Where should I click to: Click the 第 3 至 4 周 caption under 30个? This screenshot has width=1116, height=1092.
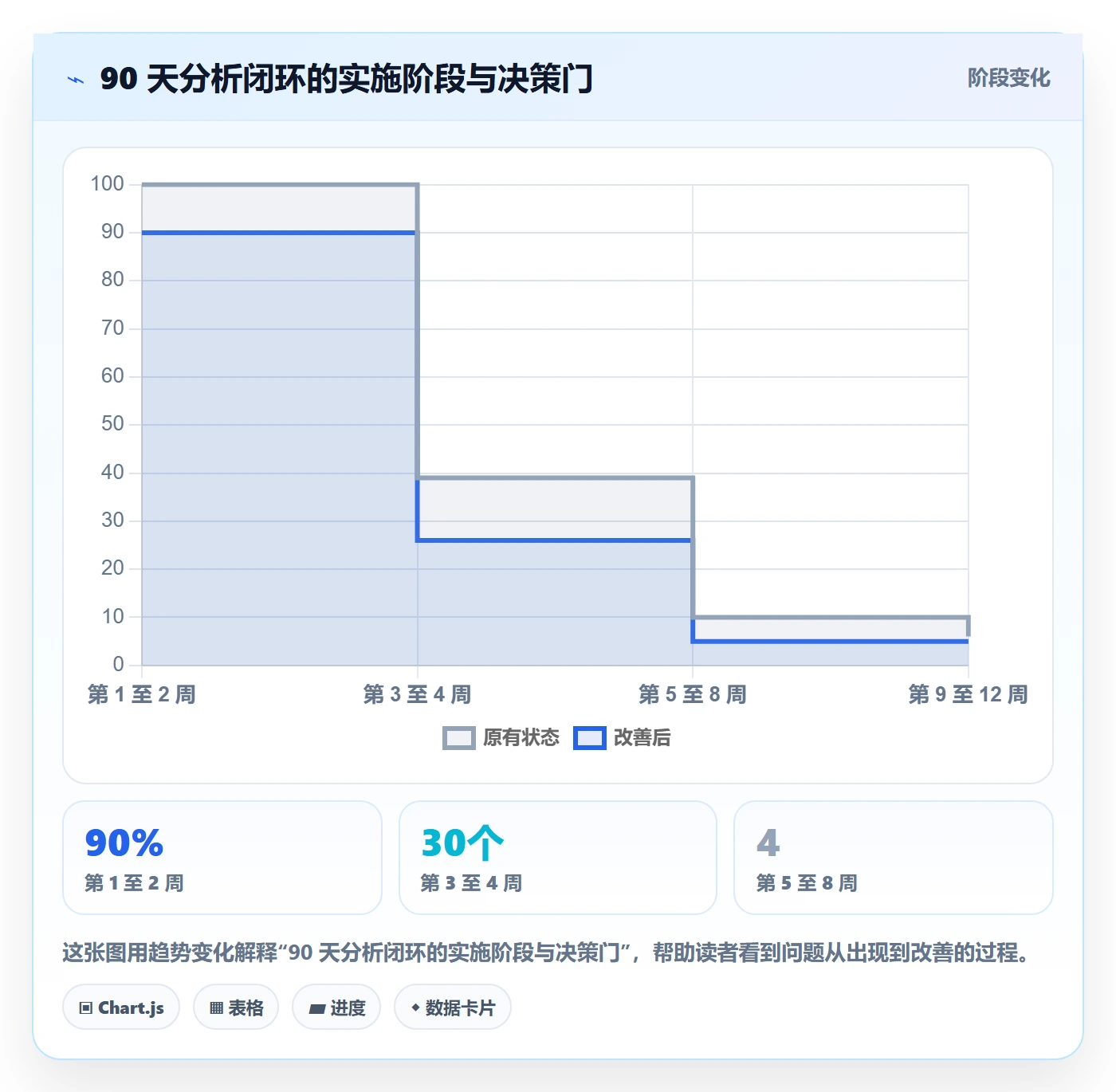coord(471,883)
